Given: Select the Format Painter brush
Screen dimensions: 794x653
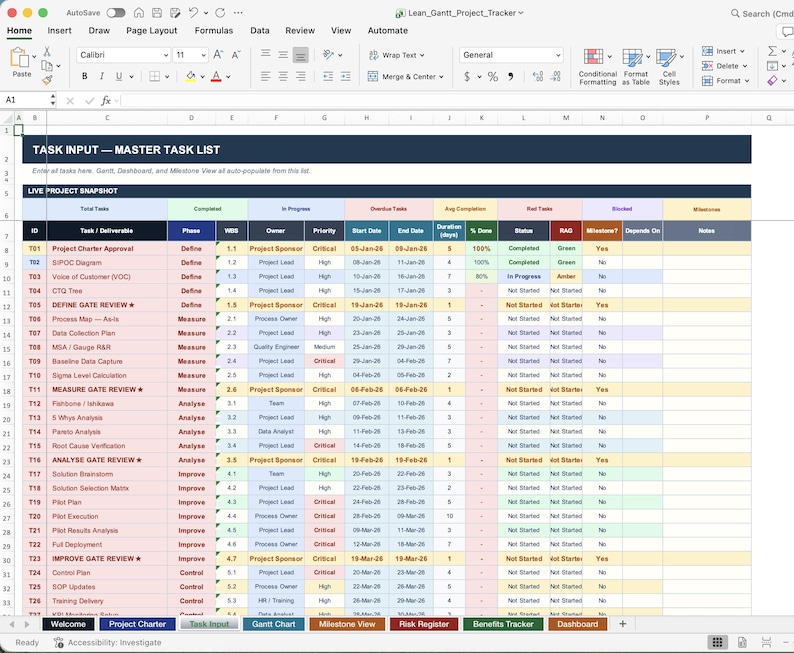Looking at the screenshot, I should (x=47, y=80).
